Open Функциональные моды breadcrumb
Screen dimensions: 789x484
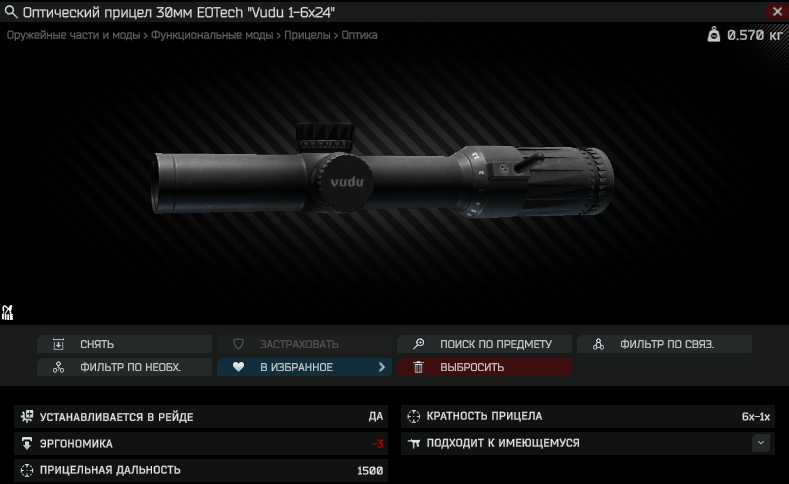212,35
